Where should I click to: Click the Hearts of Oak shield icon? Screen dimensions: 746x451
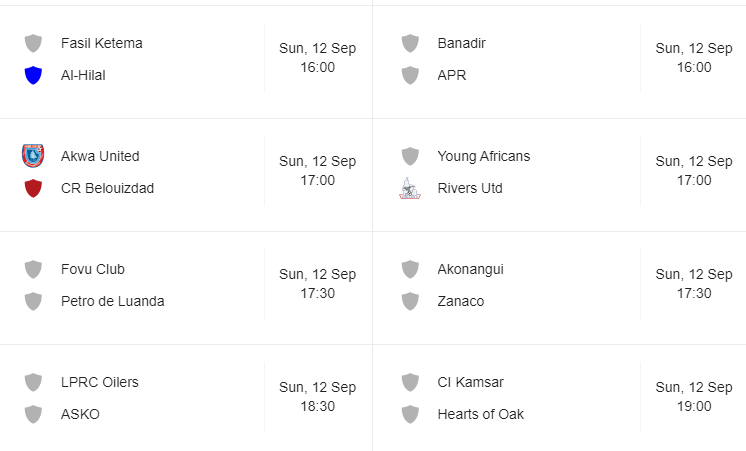pyautogui.click(x=410, y=414)
